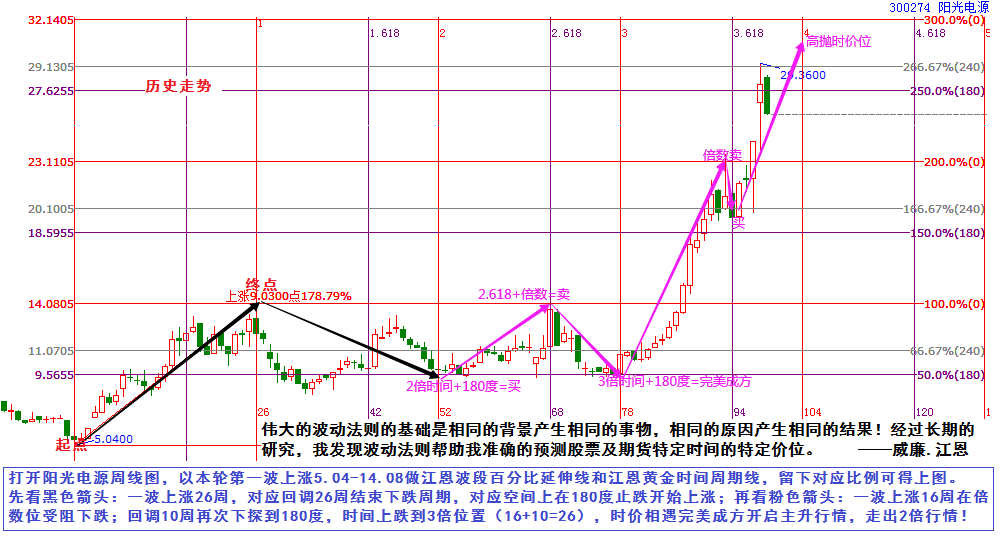Click the 起点 start marker label
1007x537 pixels.
71,443
